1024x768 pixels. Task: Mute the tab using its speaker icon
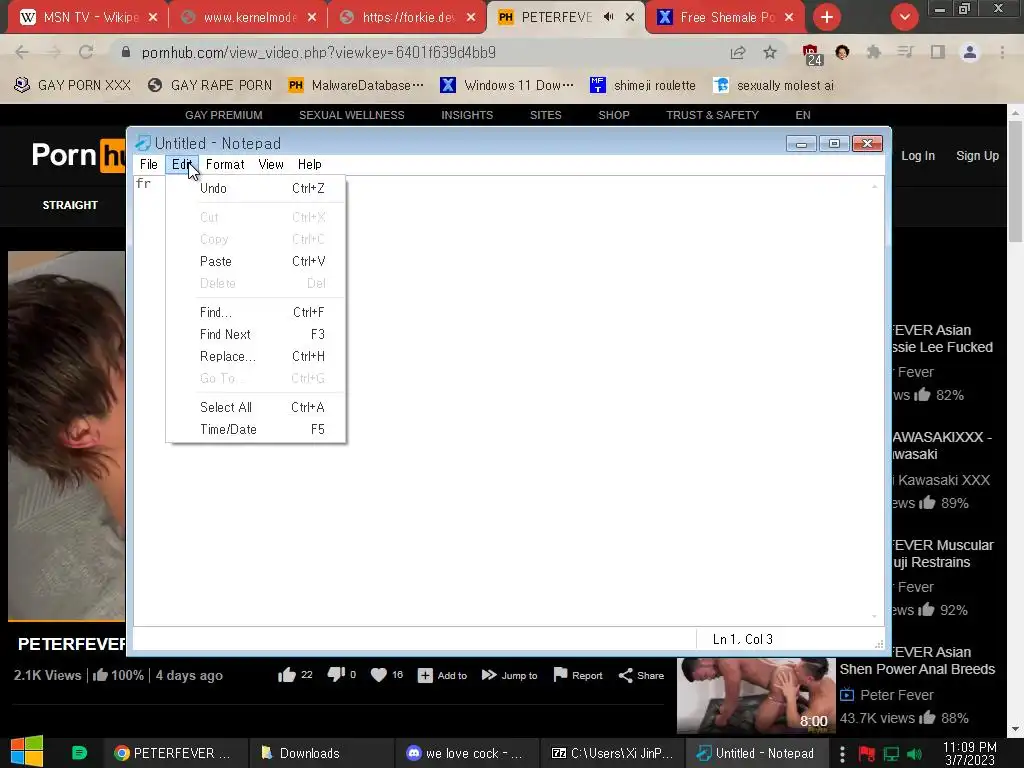(x=609, y=17)
